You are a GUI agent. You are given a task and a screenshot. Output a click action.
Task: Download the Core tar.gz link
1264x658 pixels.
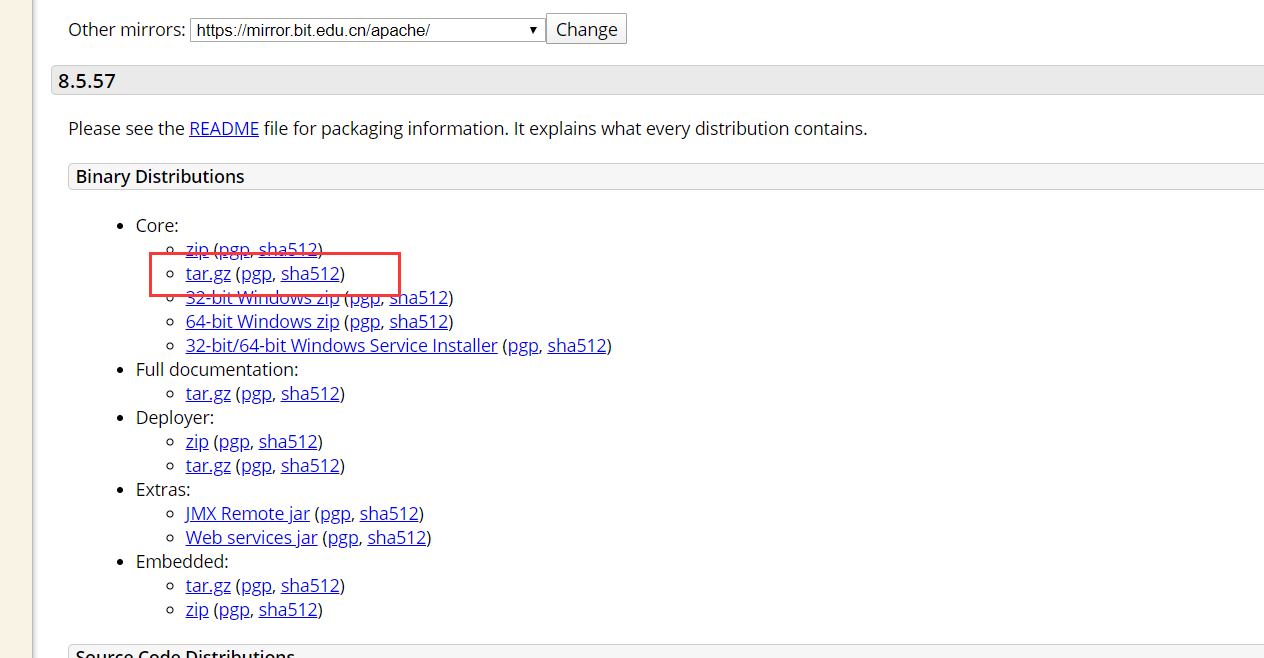tap(208, 274)
